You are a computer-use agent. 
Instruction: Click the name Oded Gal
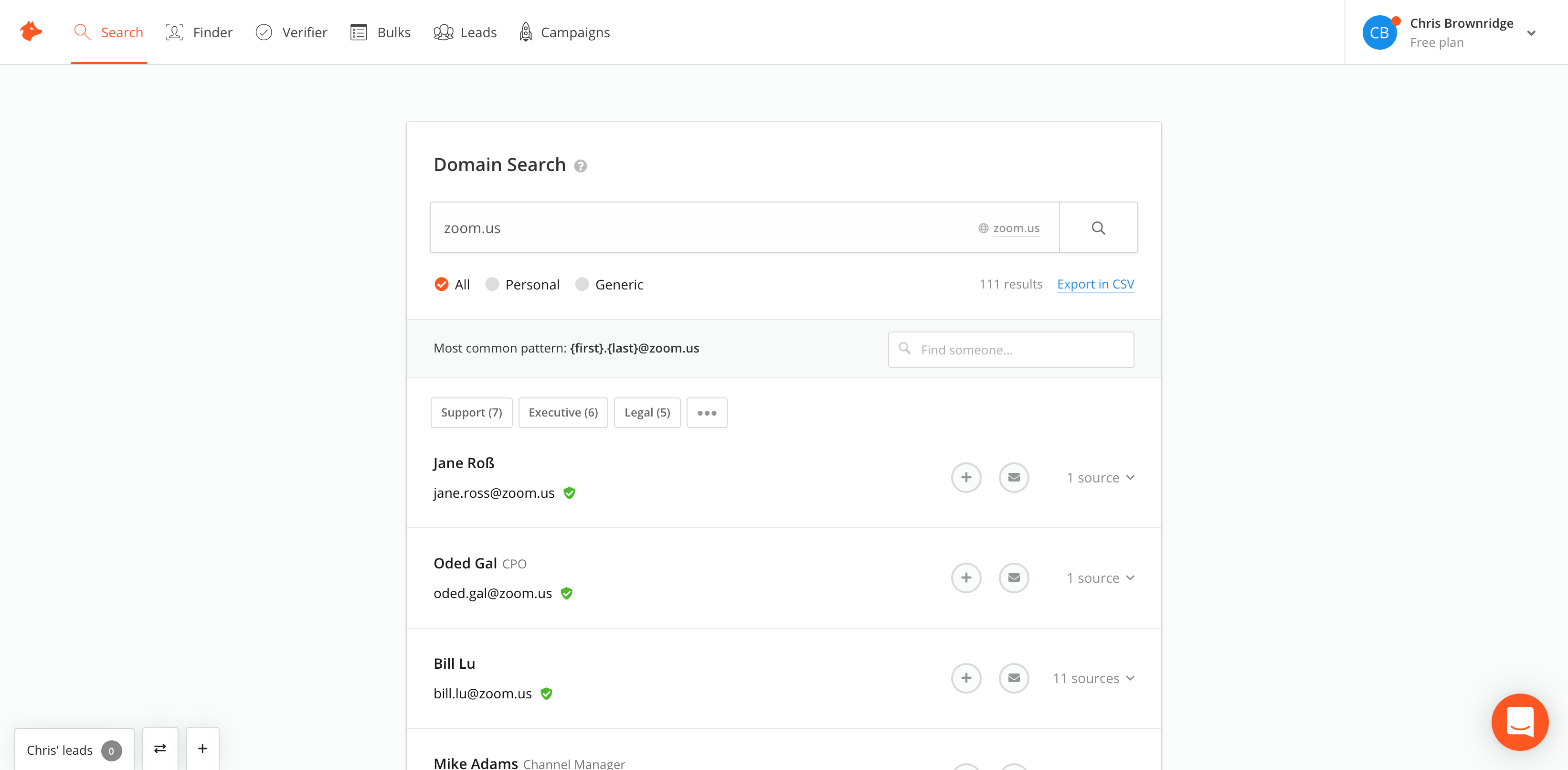pos(465,564)
